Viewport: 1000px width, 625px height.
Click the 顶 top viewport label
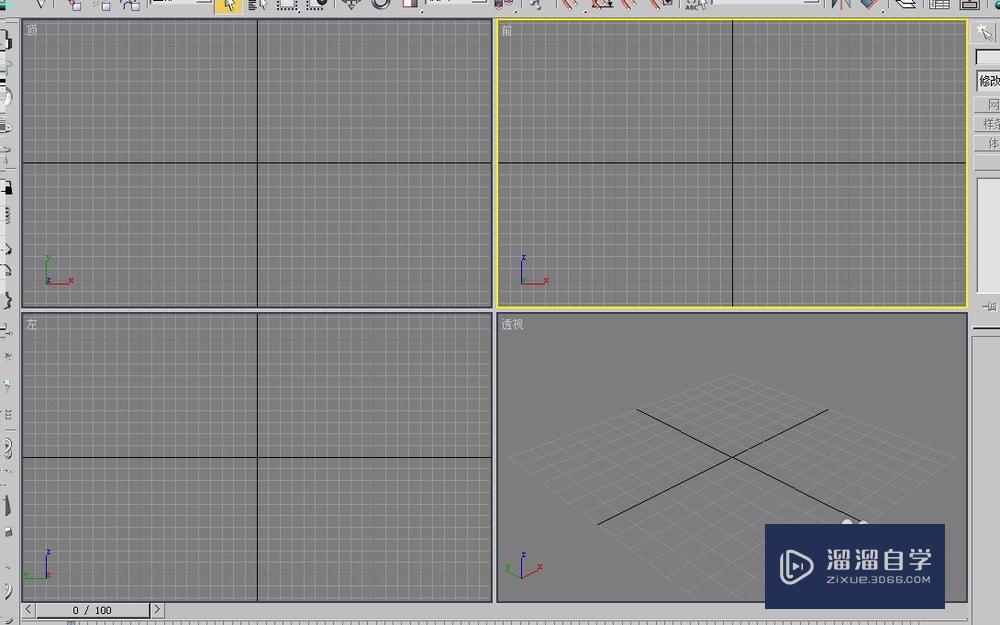tap(32, 30)
